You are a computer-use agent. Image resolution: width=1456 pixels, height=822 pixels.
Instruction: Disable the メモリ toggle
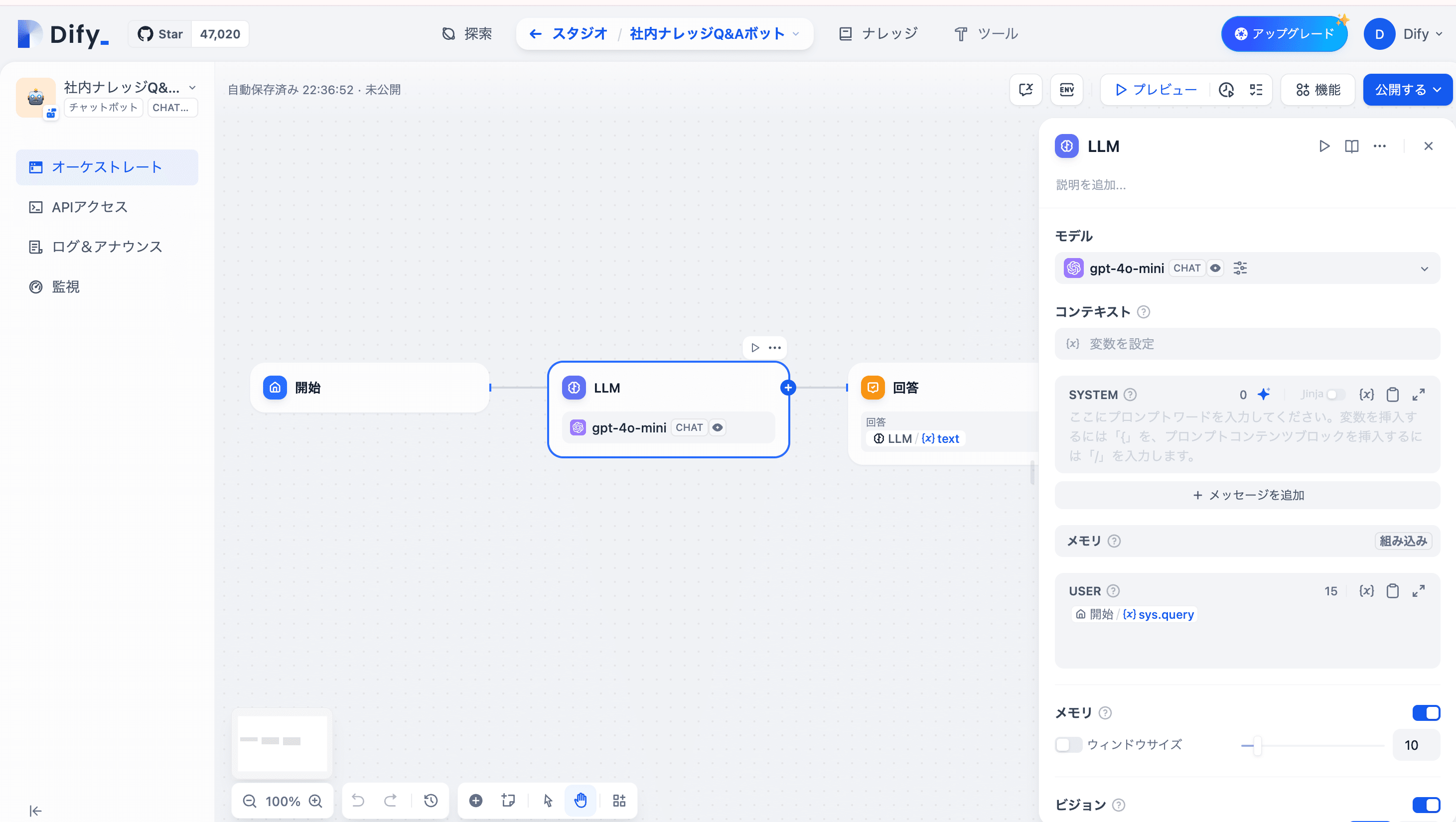[x=1426, y=713]
